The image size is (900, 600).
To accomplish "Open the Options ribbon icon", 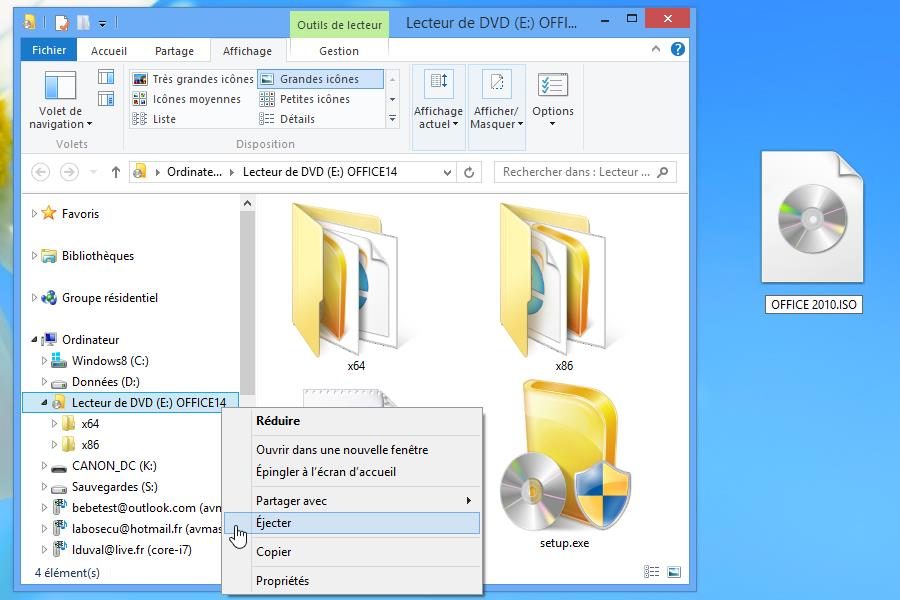I will coord(552,87).
